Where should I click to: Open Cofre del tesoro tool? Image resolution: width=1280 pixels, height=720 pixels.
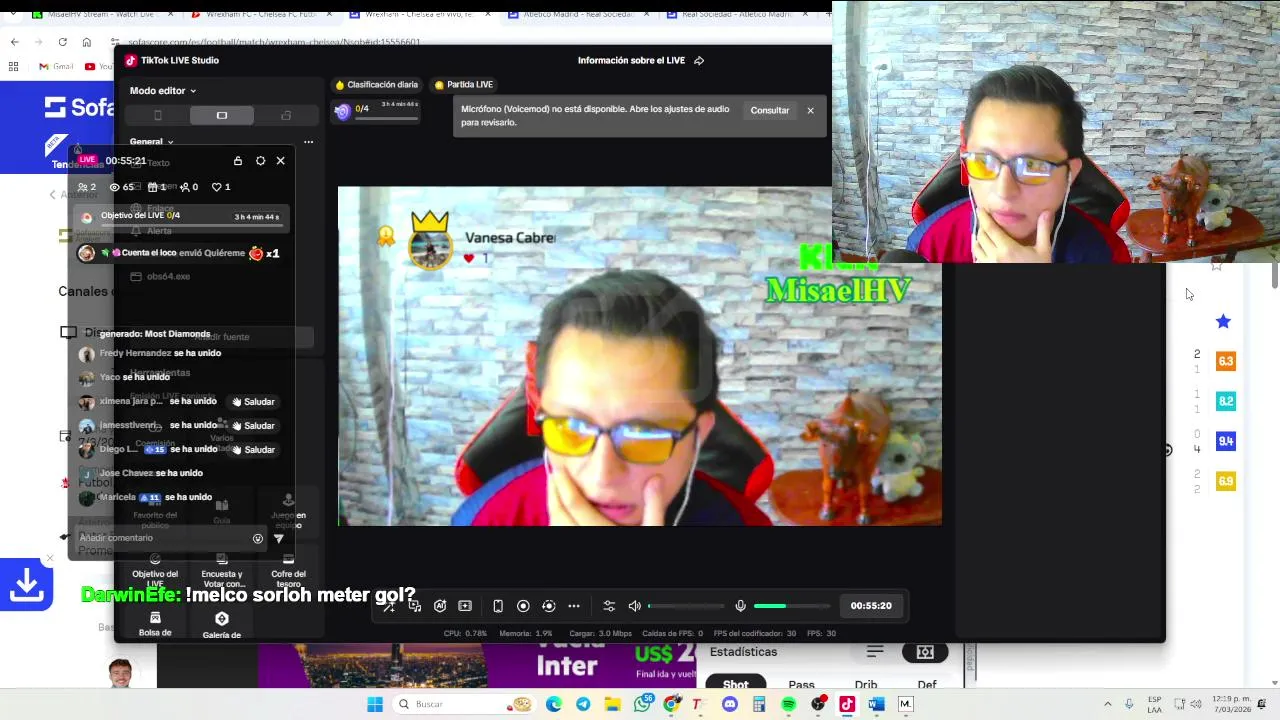[288, 570]
